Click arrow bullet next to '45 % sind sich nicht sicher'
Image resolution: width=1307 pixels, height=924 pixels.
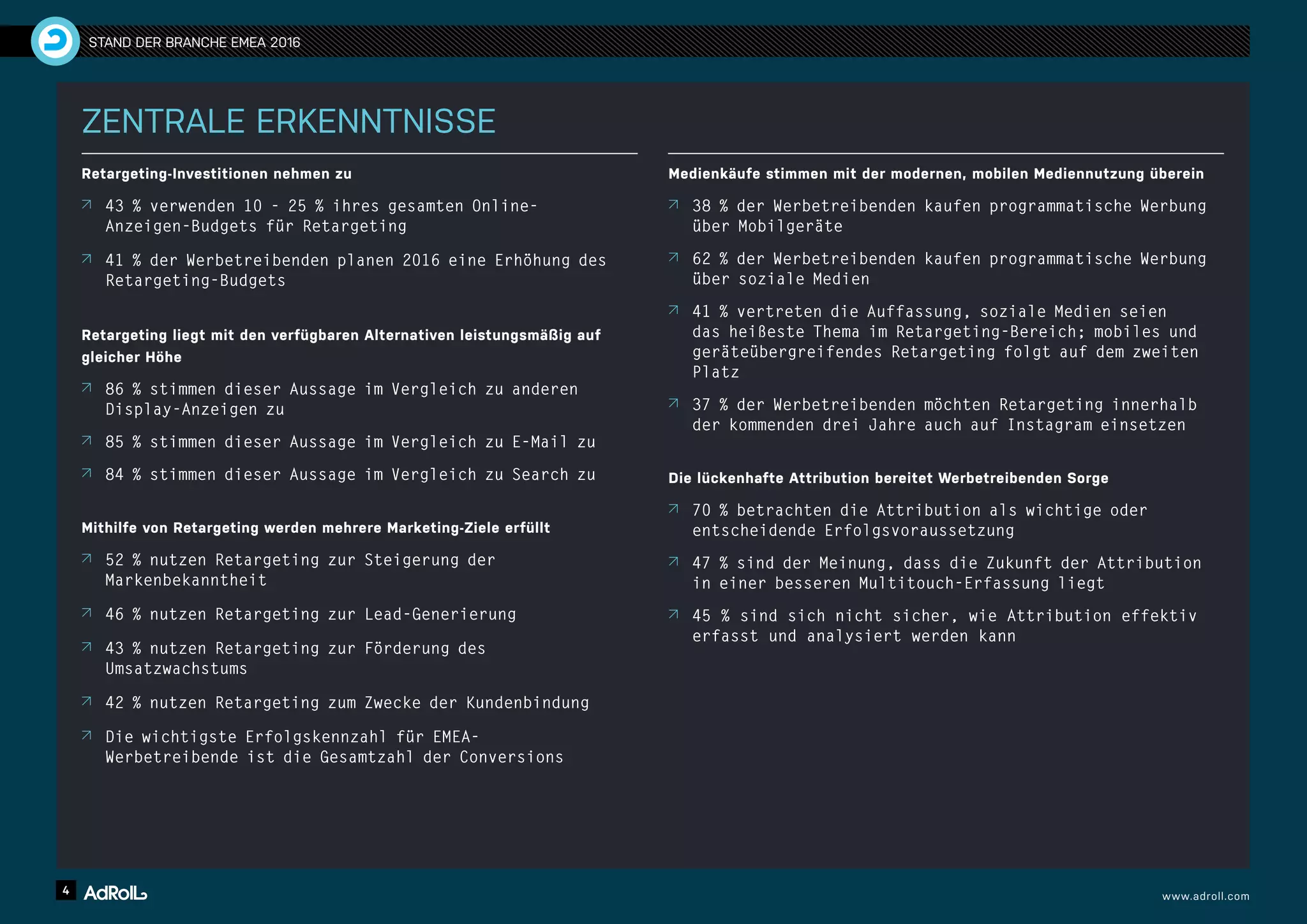[673, 615]
